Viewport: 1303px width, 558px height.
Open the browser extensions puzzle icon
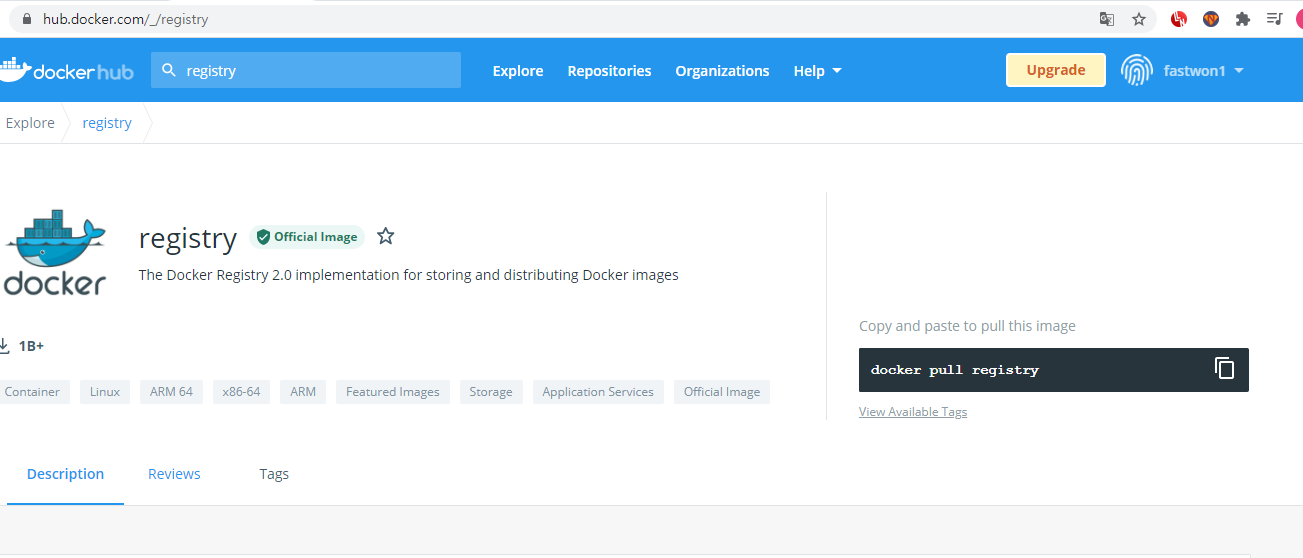coord(1243,19)
